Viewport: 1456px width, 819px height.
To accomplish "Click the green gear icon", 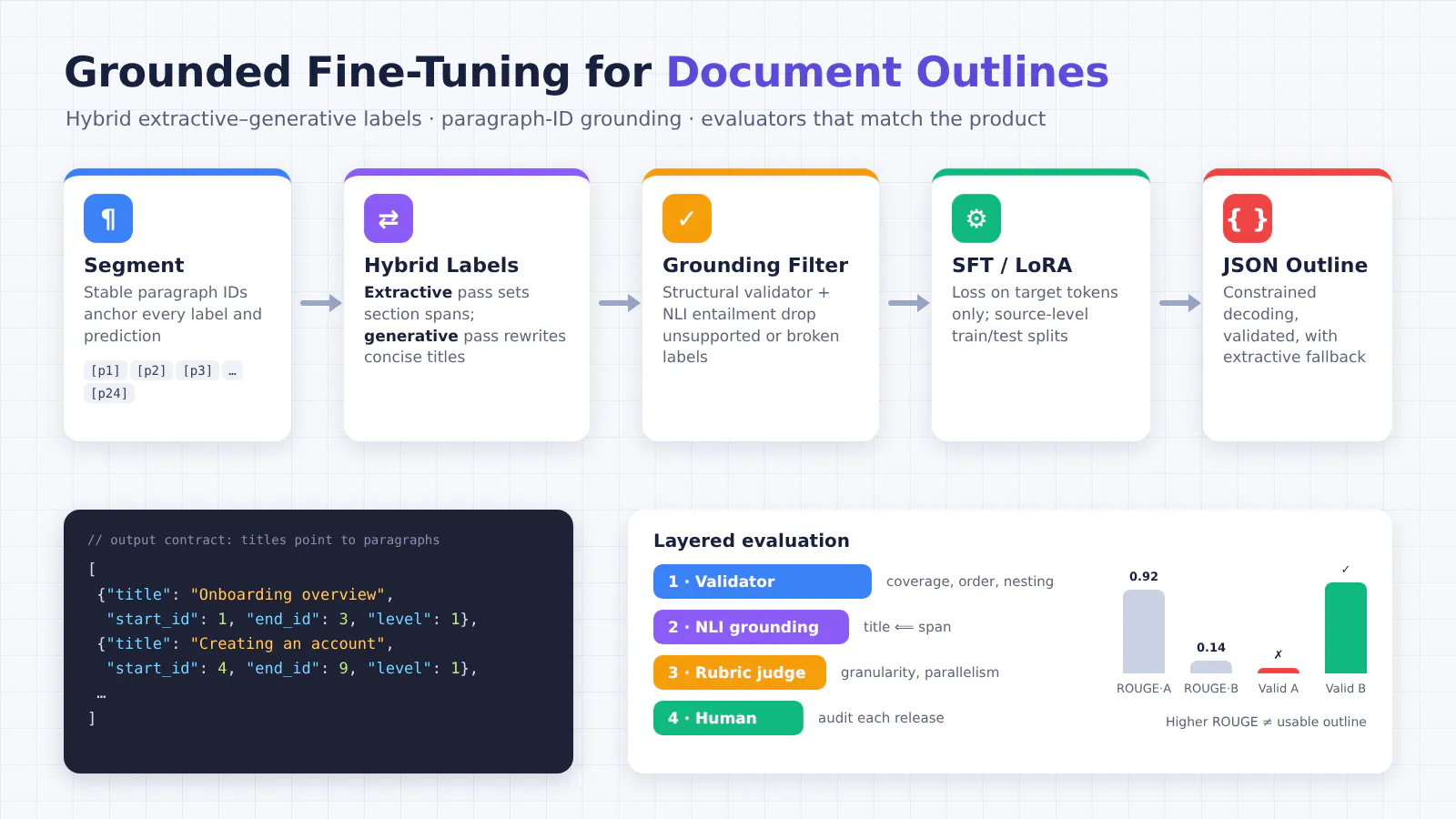I will [x=976, y=218].
